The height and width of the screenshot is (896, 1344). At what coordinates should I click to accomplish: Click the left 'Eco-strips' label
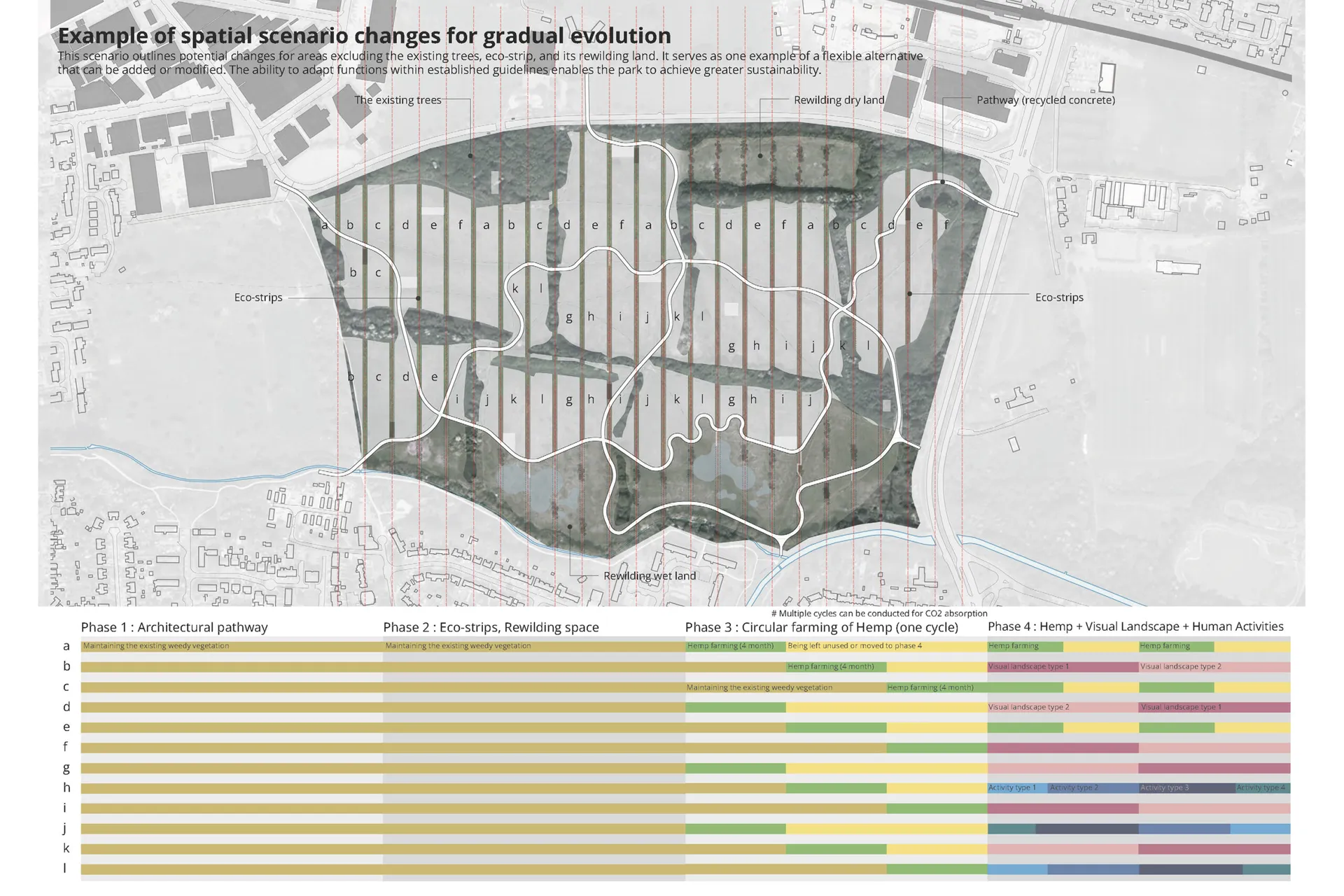(x=258, y=297)
